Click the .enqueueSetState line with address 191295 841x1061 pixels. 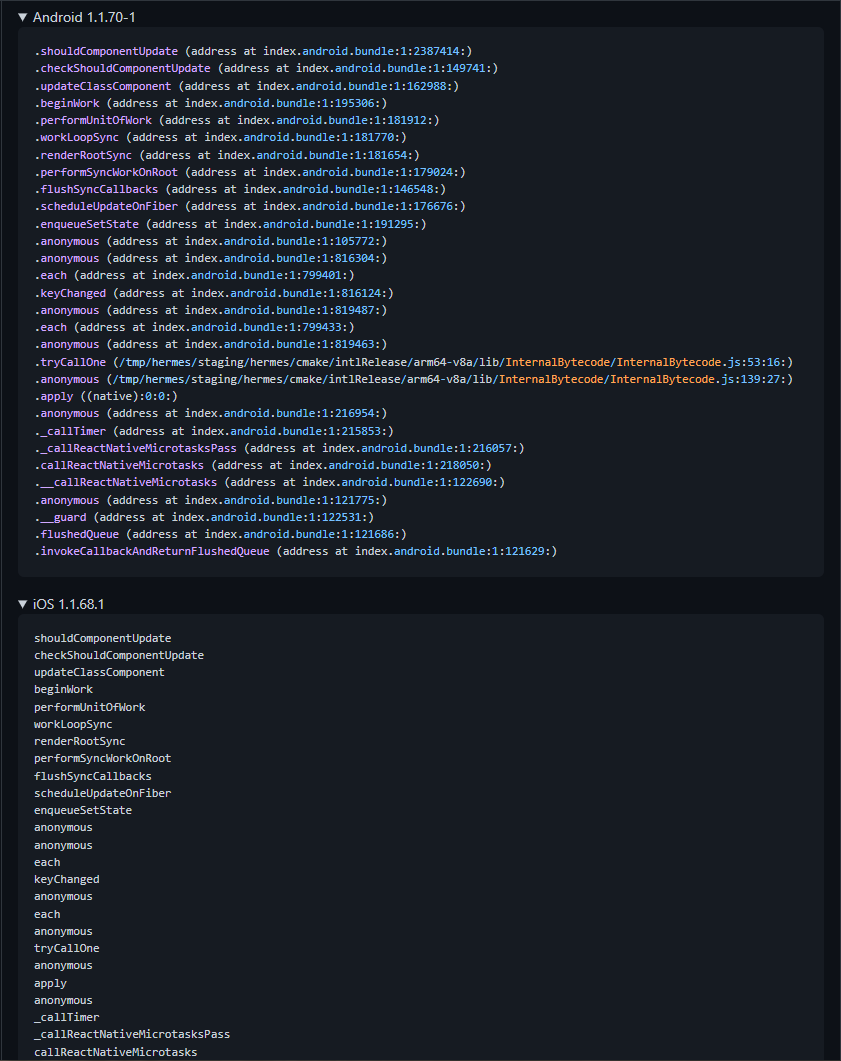(231, 224)
